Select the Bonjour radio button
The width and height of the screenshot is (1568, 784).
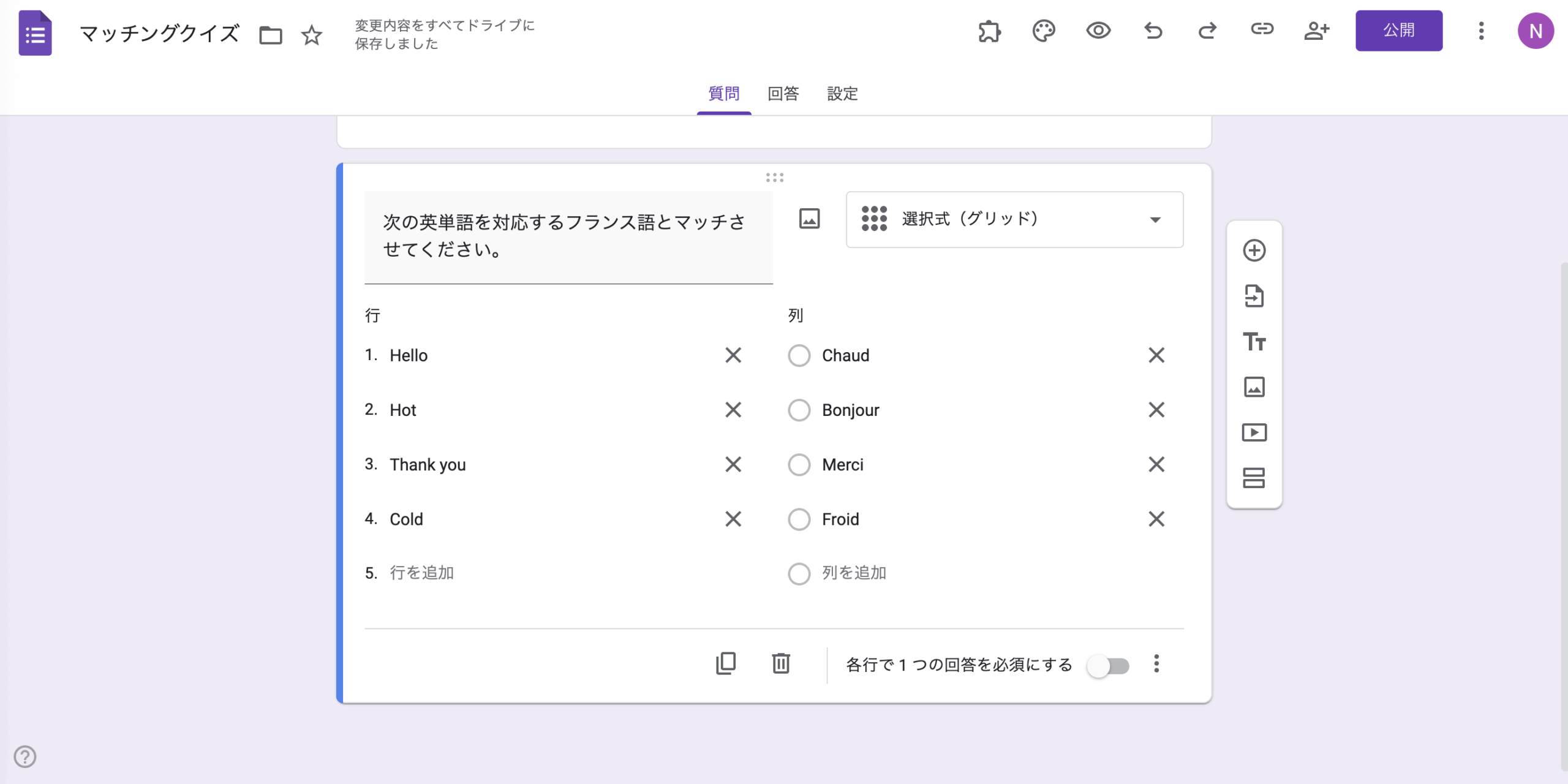click(x=799, y=410)
